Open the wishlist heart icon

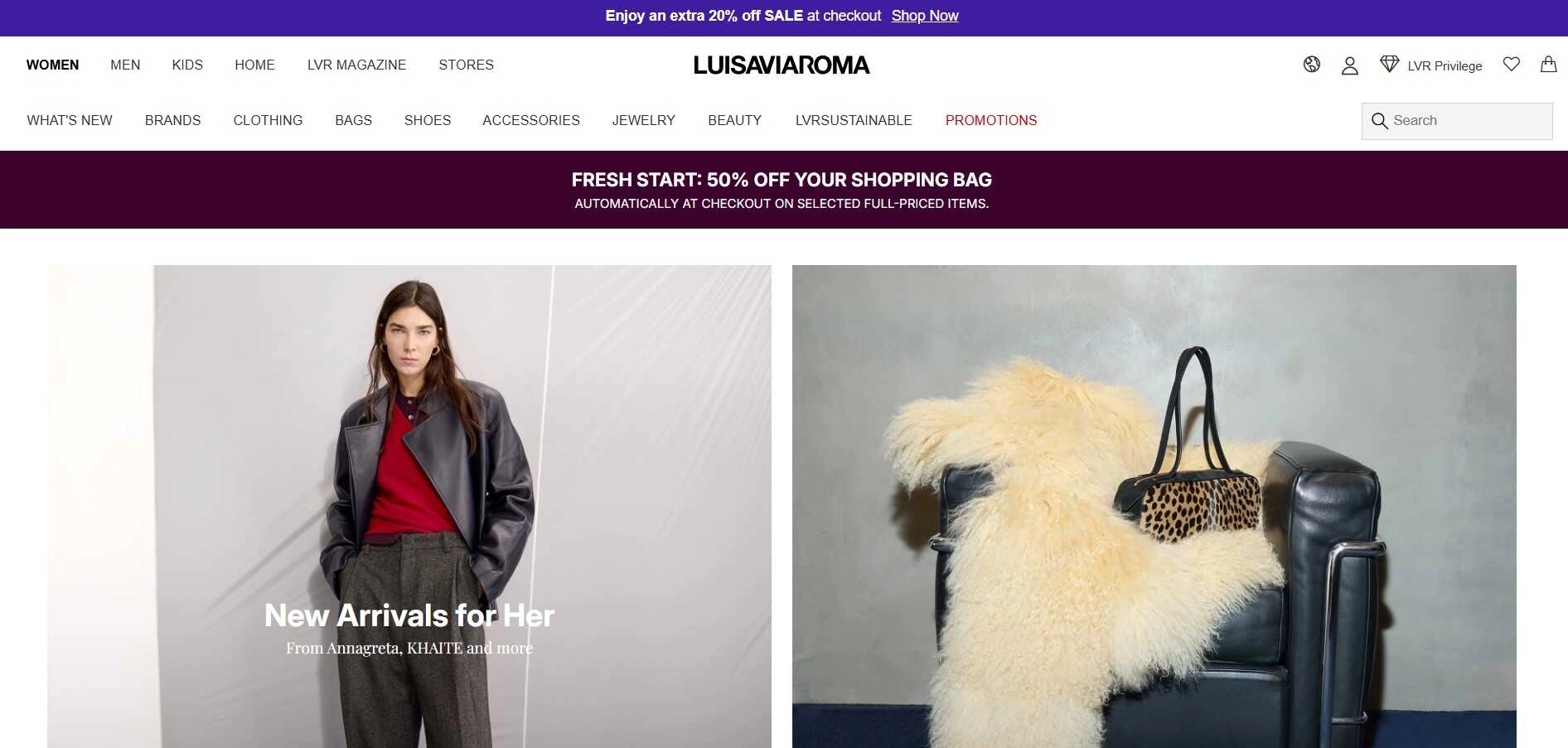click(x=1511, y=65)
